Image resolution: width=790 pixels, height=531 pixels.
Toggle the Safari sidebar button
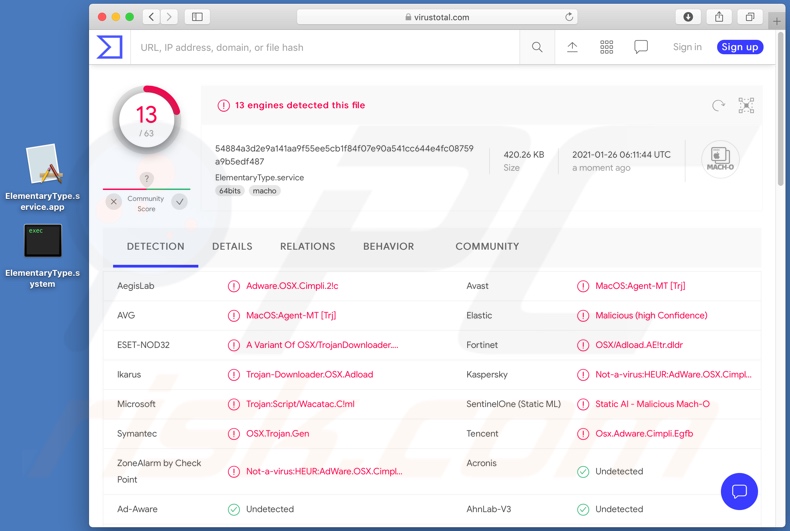[x=198, y=17]
